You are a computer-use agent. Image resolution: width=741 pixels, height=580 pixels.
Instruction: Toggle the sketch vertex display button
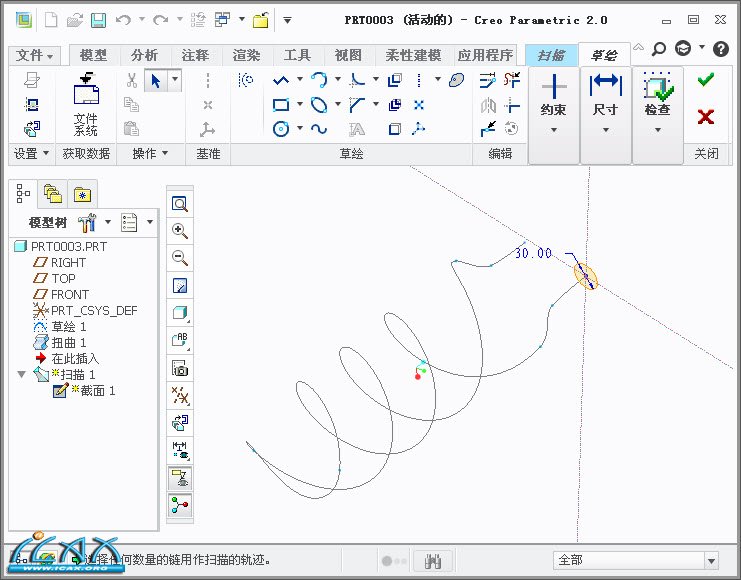pyautogui.click(x=180, y=505)
